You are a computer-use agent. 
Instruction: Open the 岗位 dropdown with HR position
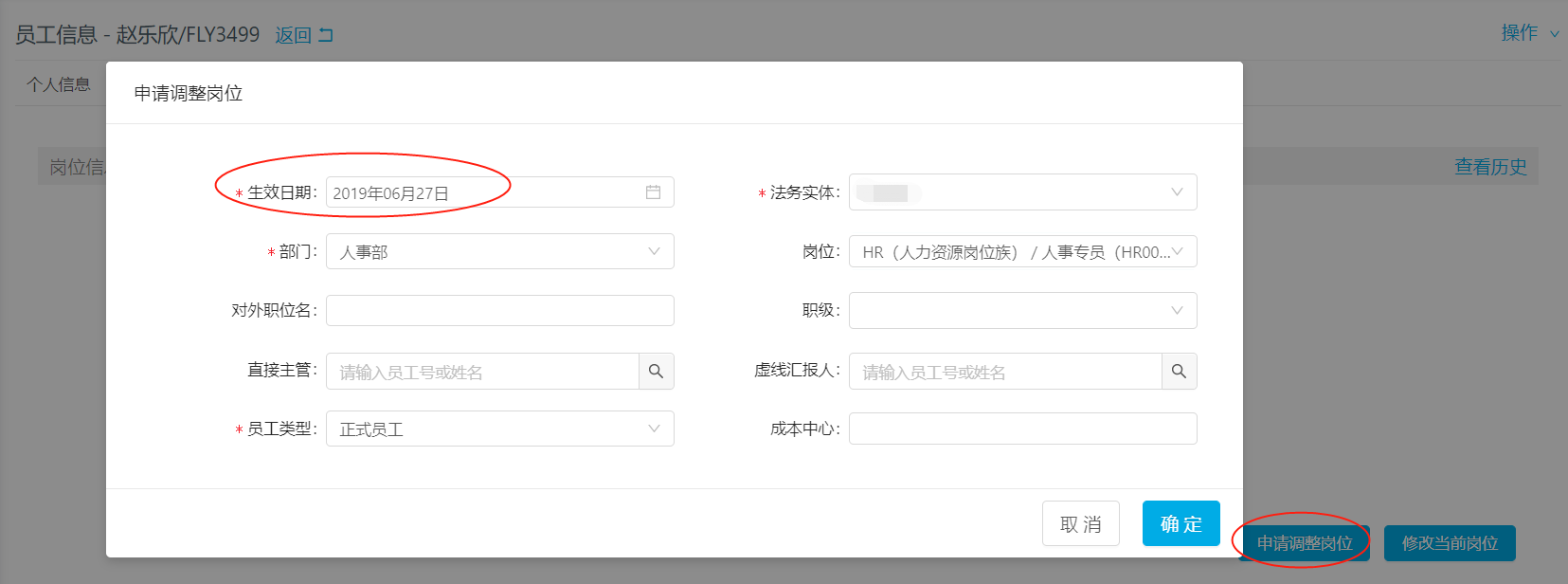[x=1023, y=251]
